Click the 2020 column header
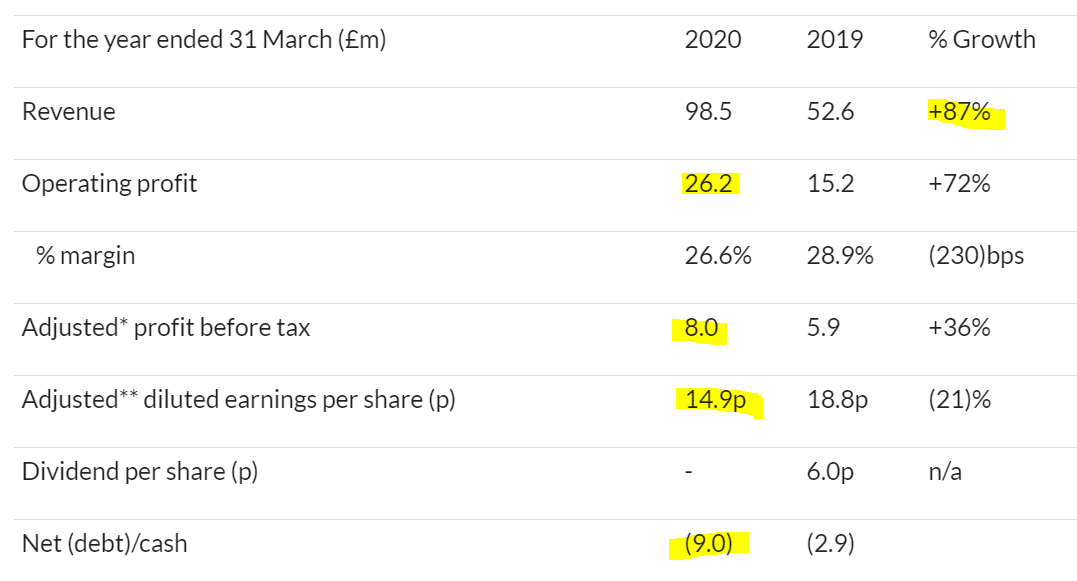Viewport: 1077px width, 581px height. (x=713, y=39)
